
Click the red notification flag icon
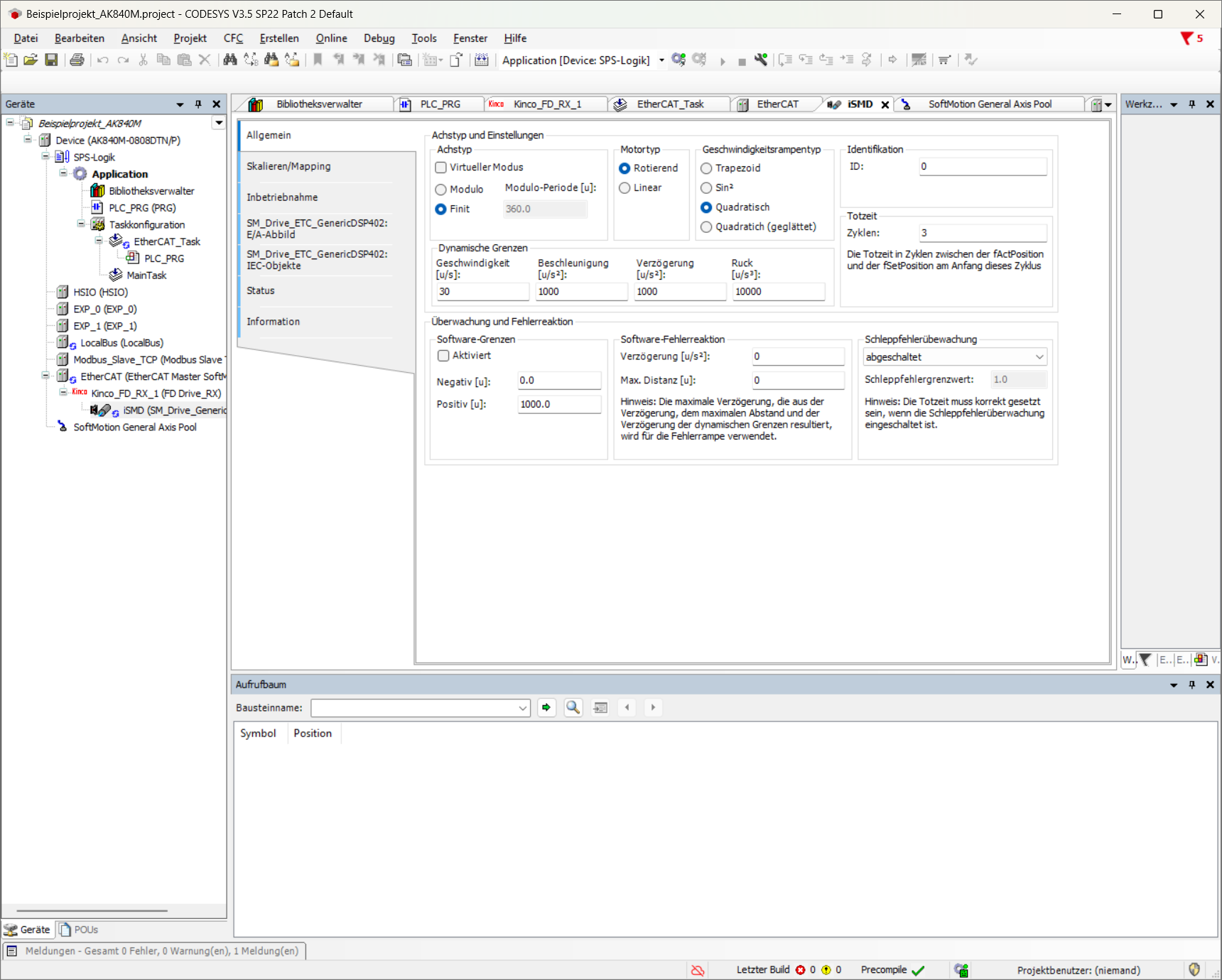pos(1186,38)
